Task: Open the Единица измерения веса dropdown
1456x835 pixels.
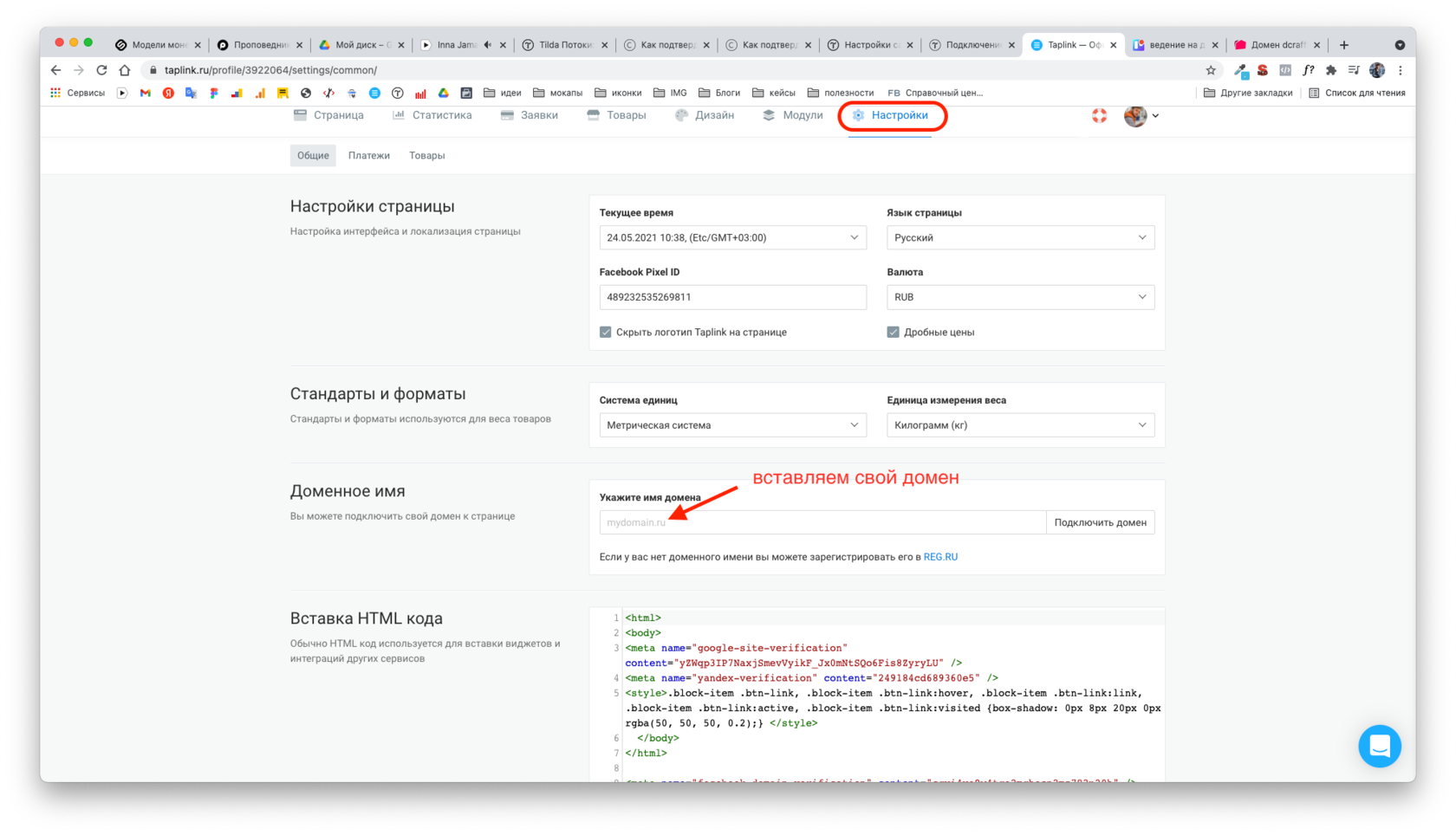Action: [1020, 425]
